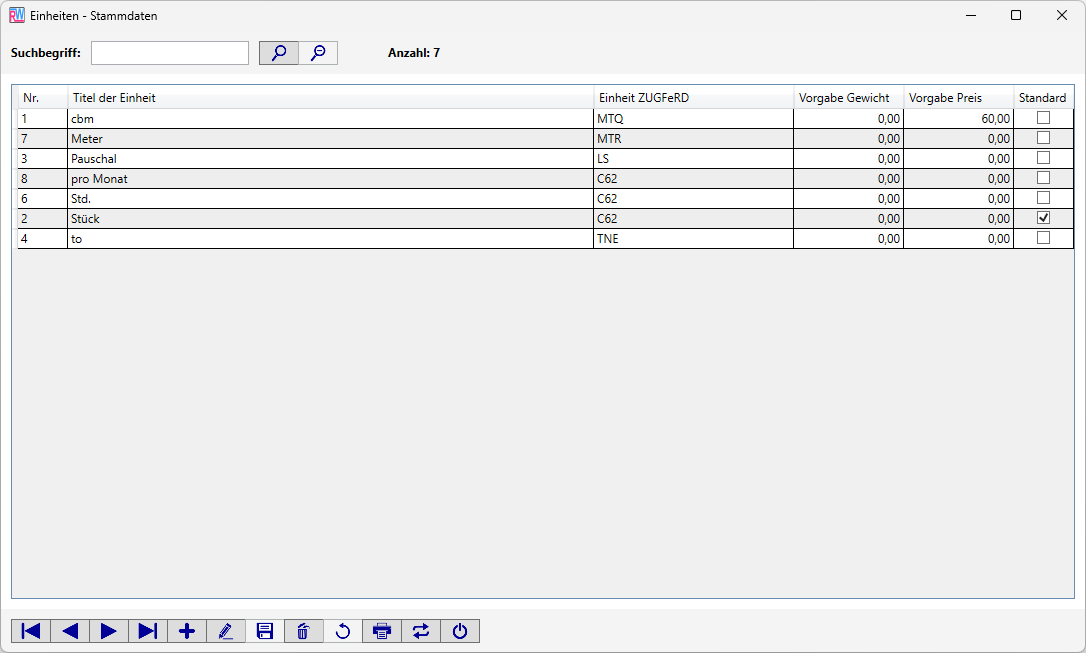Go to the next record
Image resolution: width=1086 pixels, height=653 pixels.
click(x=109, y=631)
